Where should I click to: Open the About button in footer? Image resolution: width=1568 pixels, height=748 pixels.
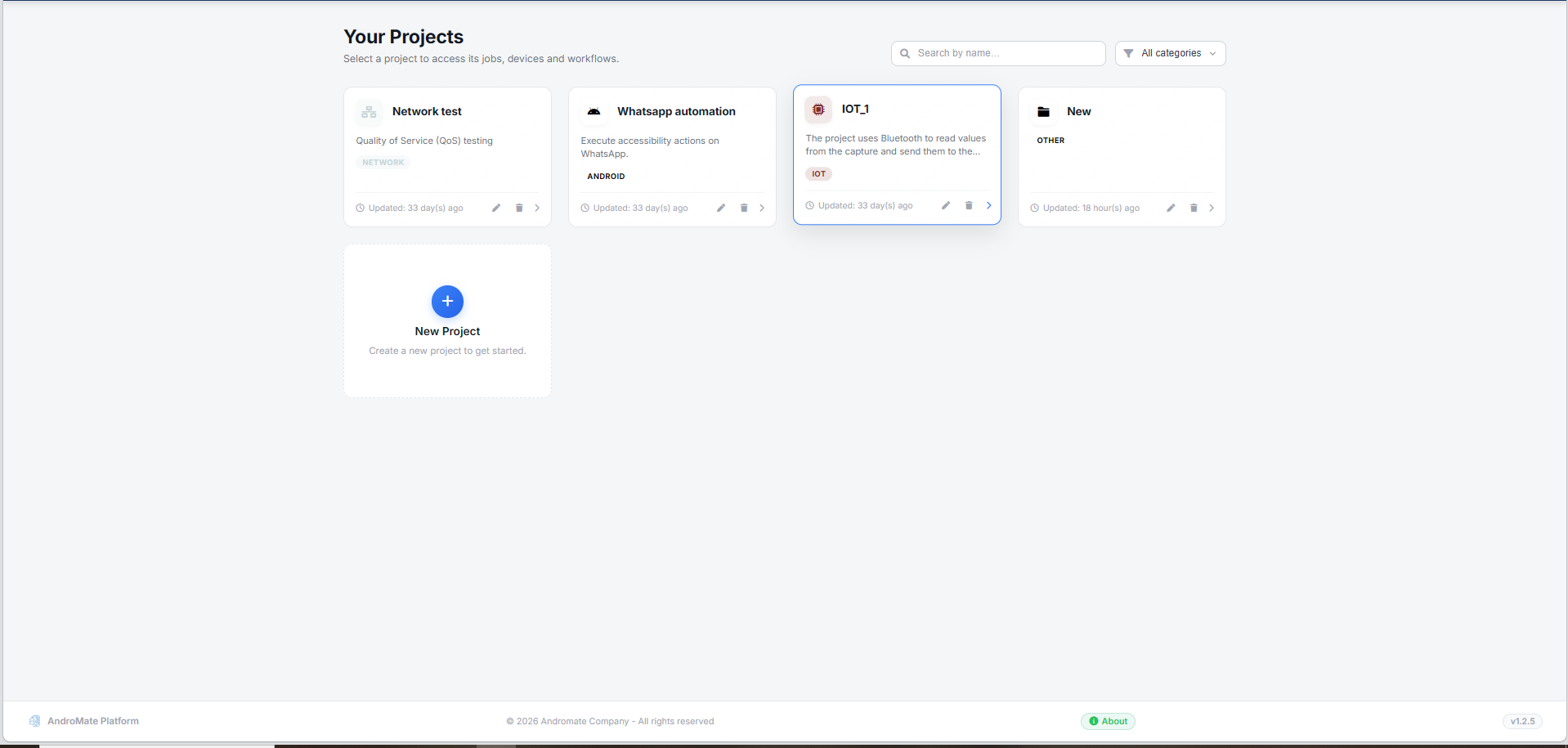(x=1108, y=721)
